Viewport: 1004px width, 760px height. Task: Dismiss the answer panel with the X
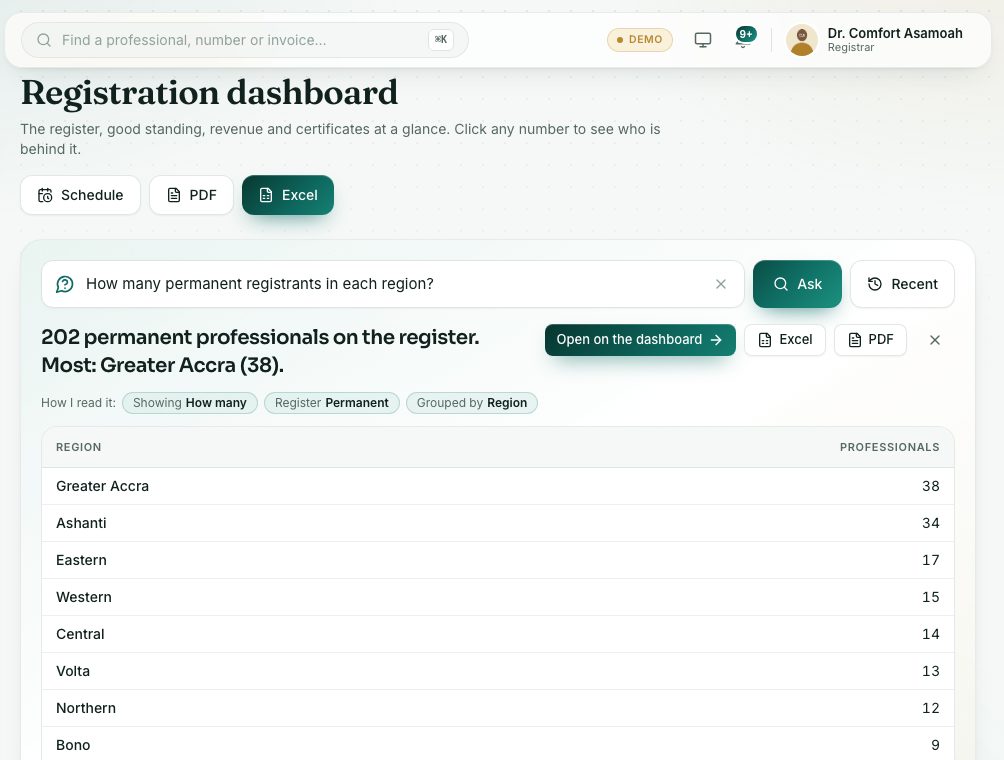pyautogui.click(x=935, y=340)
